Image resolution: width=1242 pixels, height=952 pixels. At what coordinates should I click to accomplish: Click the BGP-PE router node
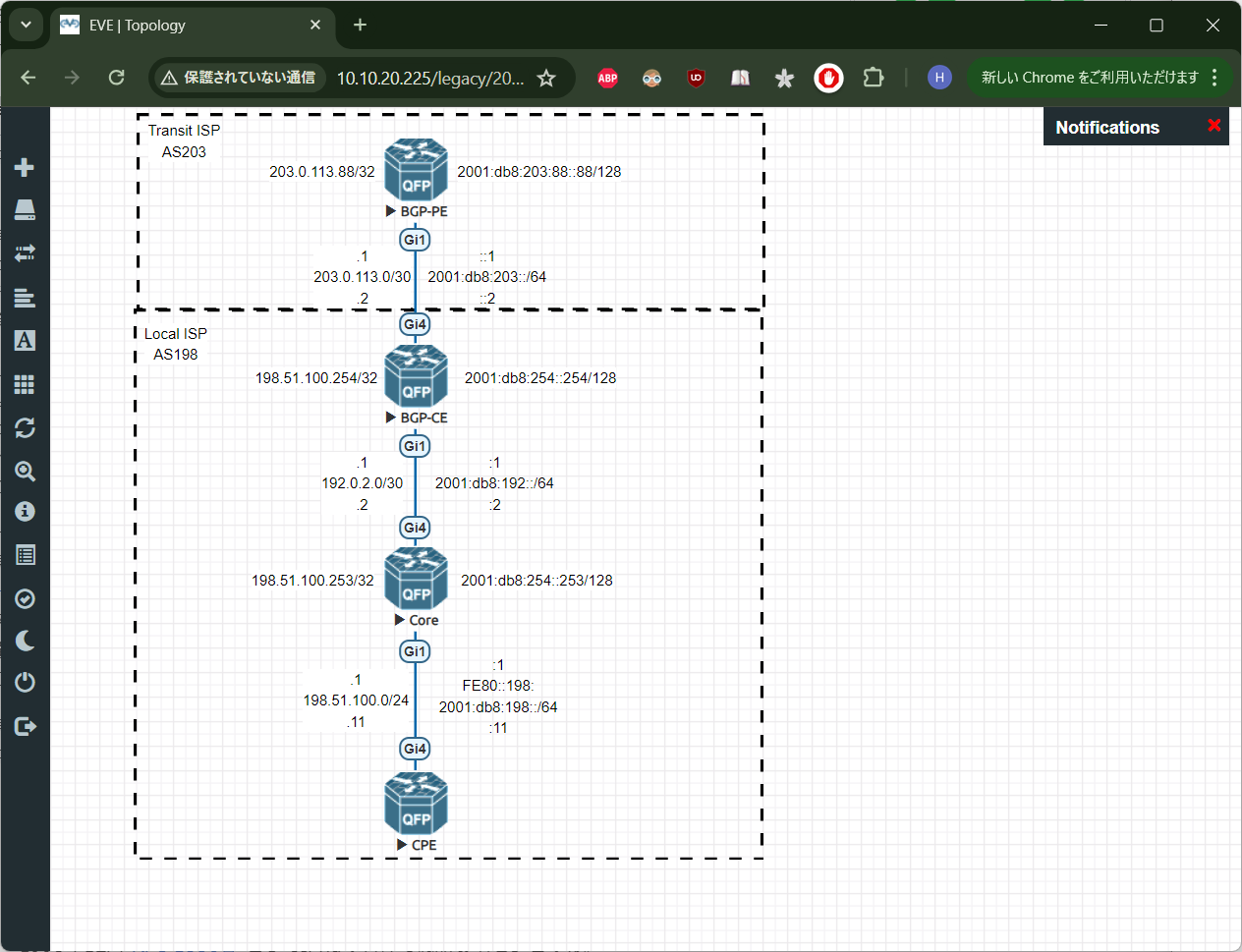[x=416, y=169]
